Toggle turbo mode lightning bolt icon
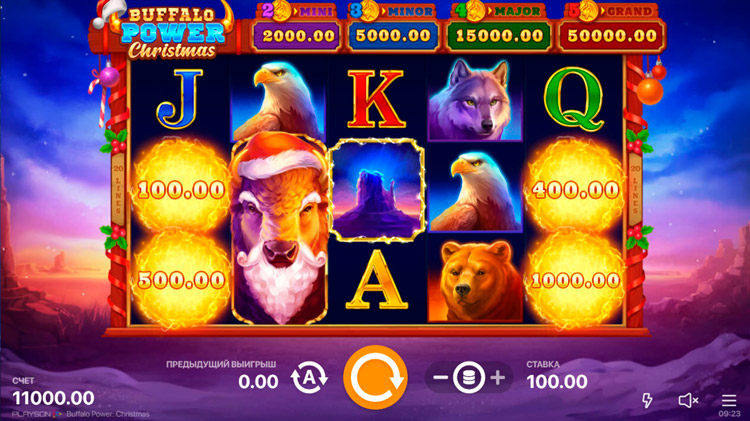This screenshot has width=750, height=421. [x=647, y=400]
